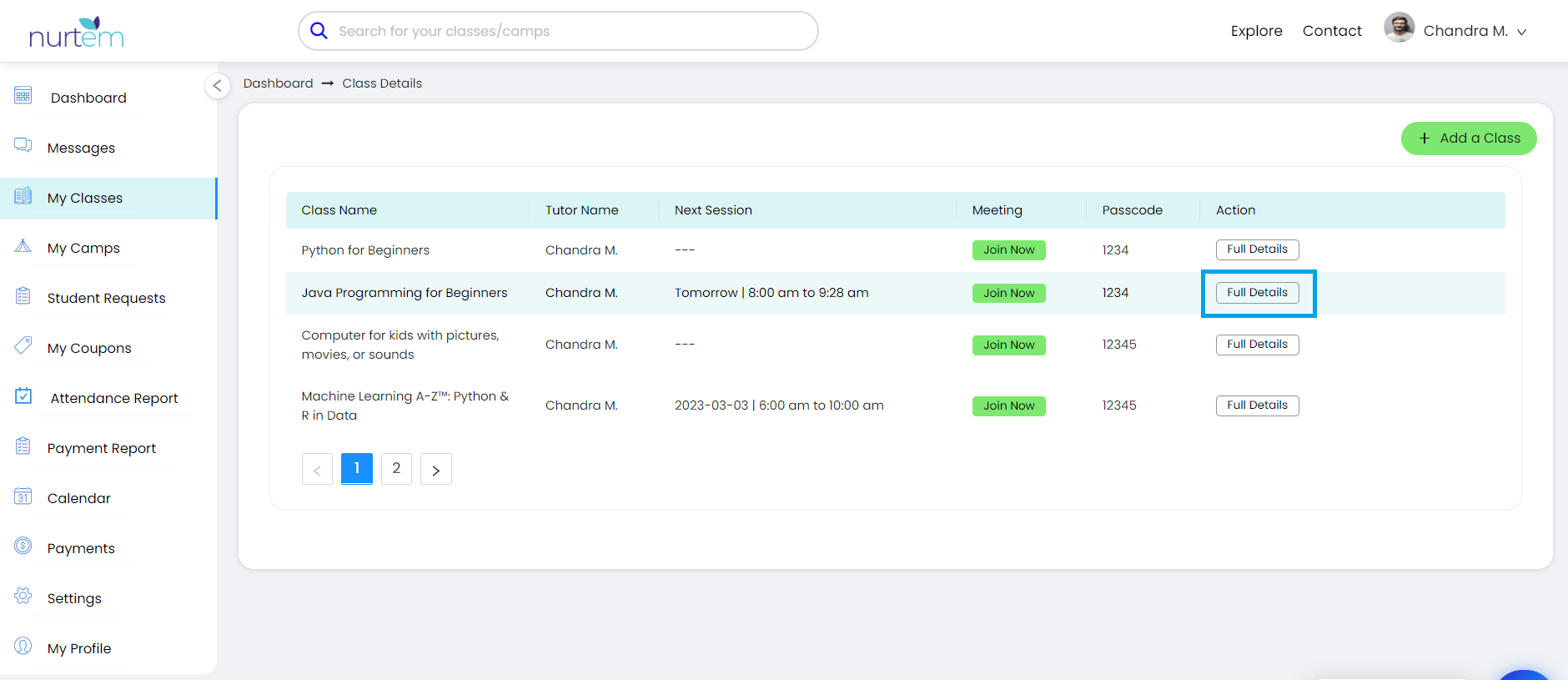Click the Add a Class button
The image size is (1568, 680).
click(x=1468, y=139)
